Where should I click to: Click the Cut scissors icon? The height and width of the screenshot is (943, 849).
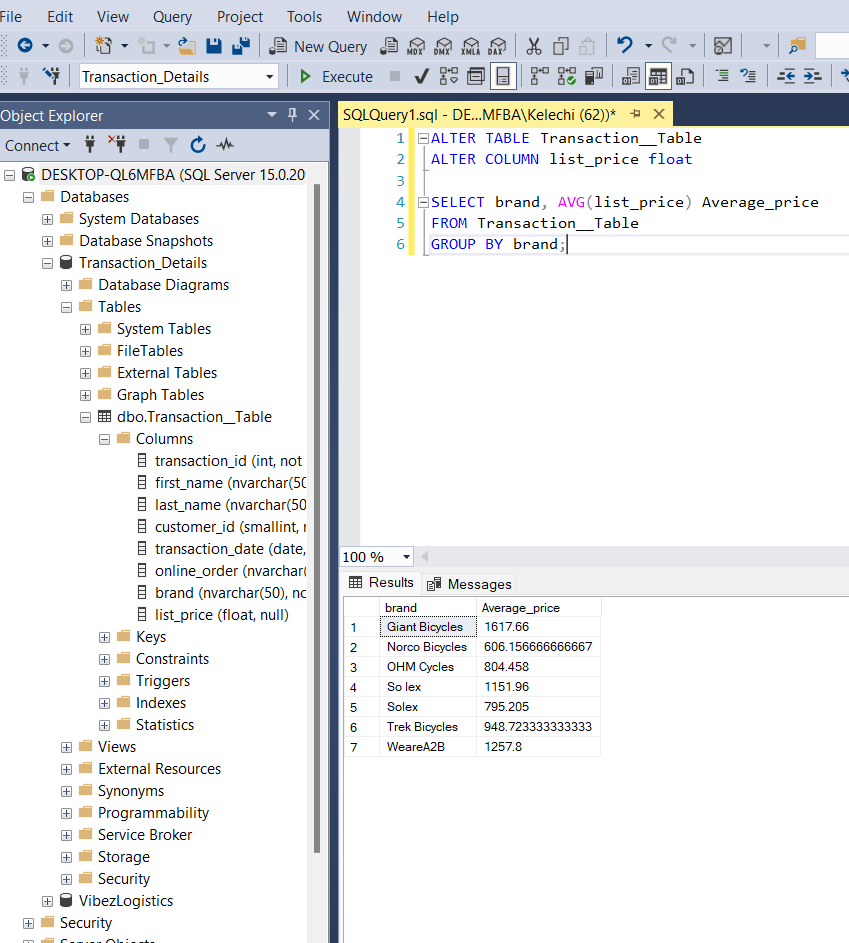533,46
